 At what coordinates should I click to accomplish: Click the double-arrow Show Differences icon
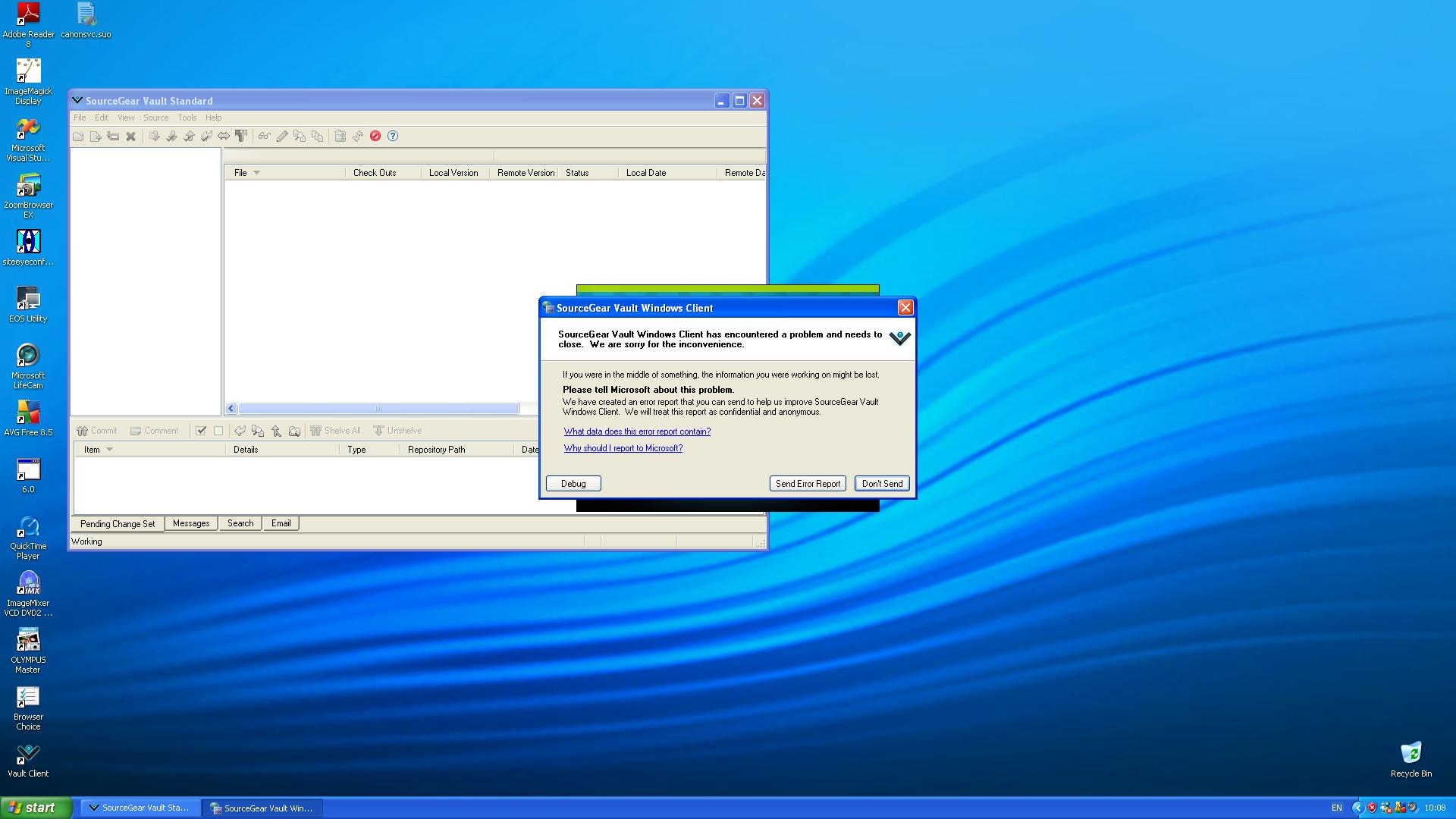pos(224,136)
